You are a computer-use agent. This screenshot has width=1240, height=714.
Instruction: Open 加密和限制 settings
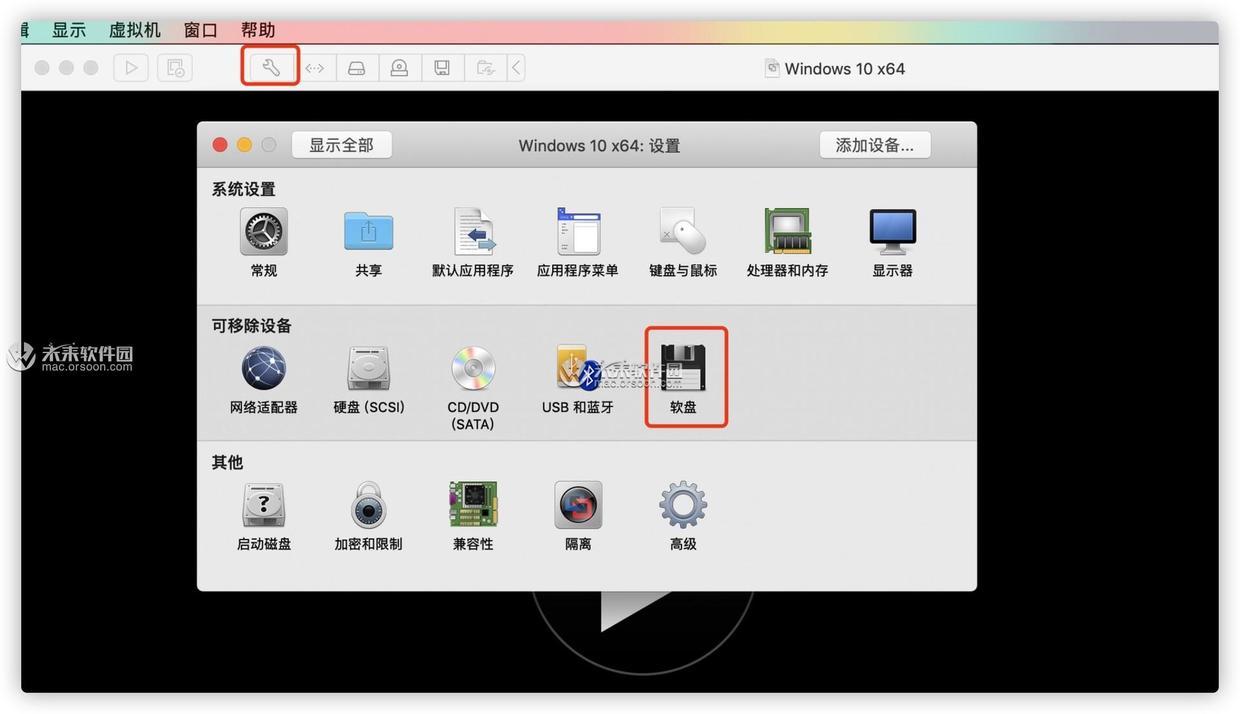(368, 506)
